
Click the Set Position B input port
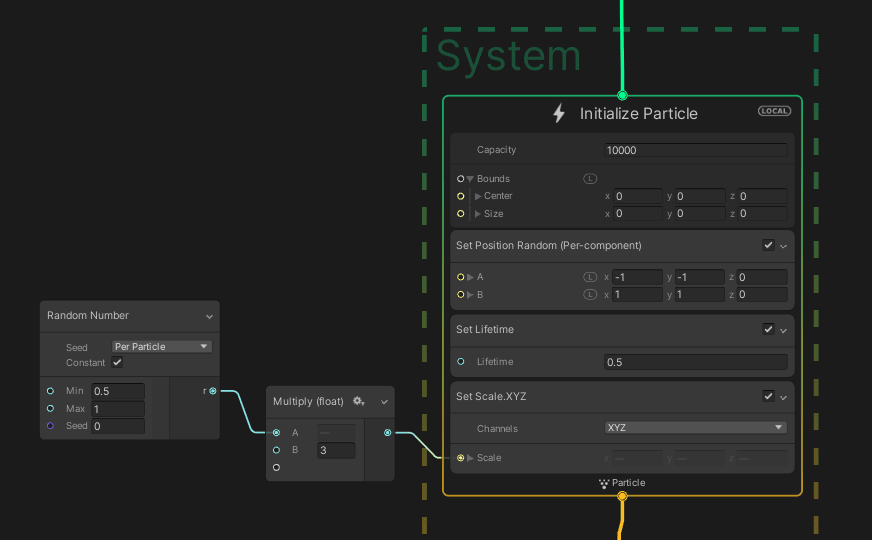click(x=460, y=295)
